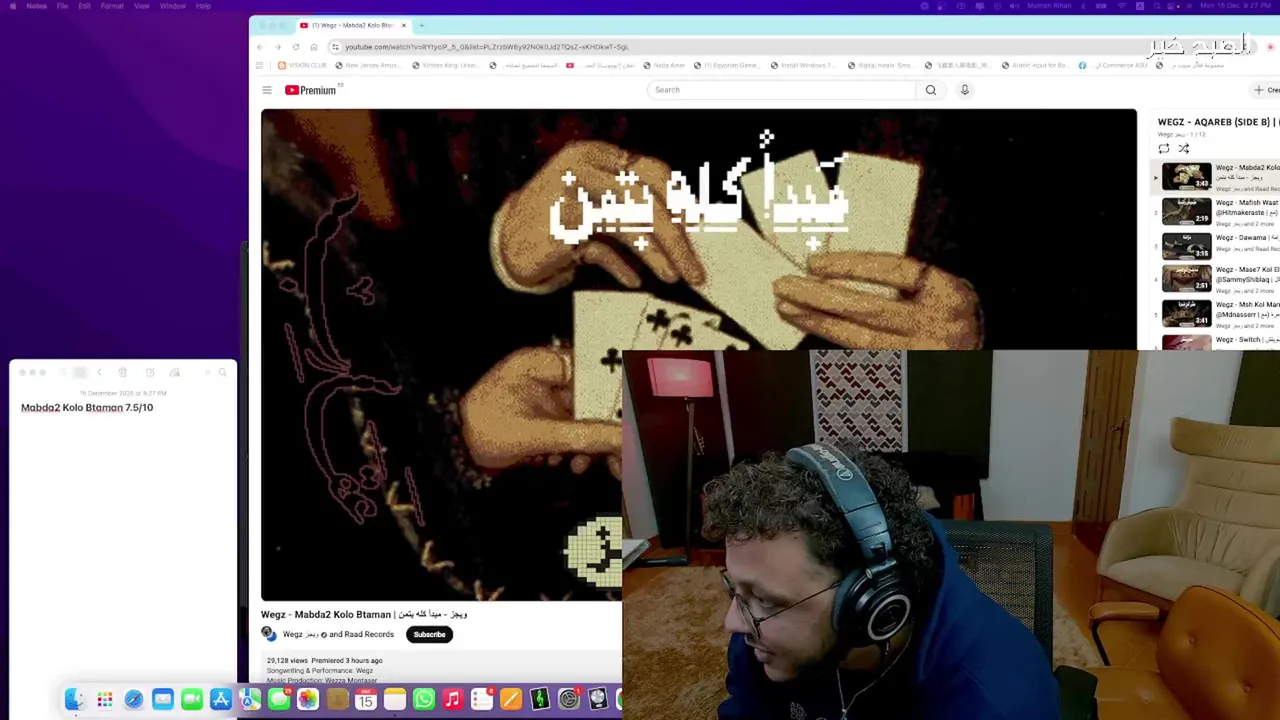Click the YouTube Create button
The image size is (1280, 720).
click(x=1266, y=90)
